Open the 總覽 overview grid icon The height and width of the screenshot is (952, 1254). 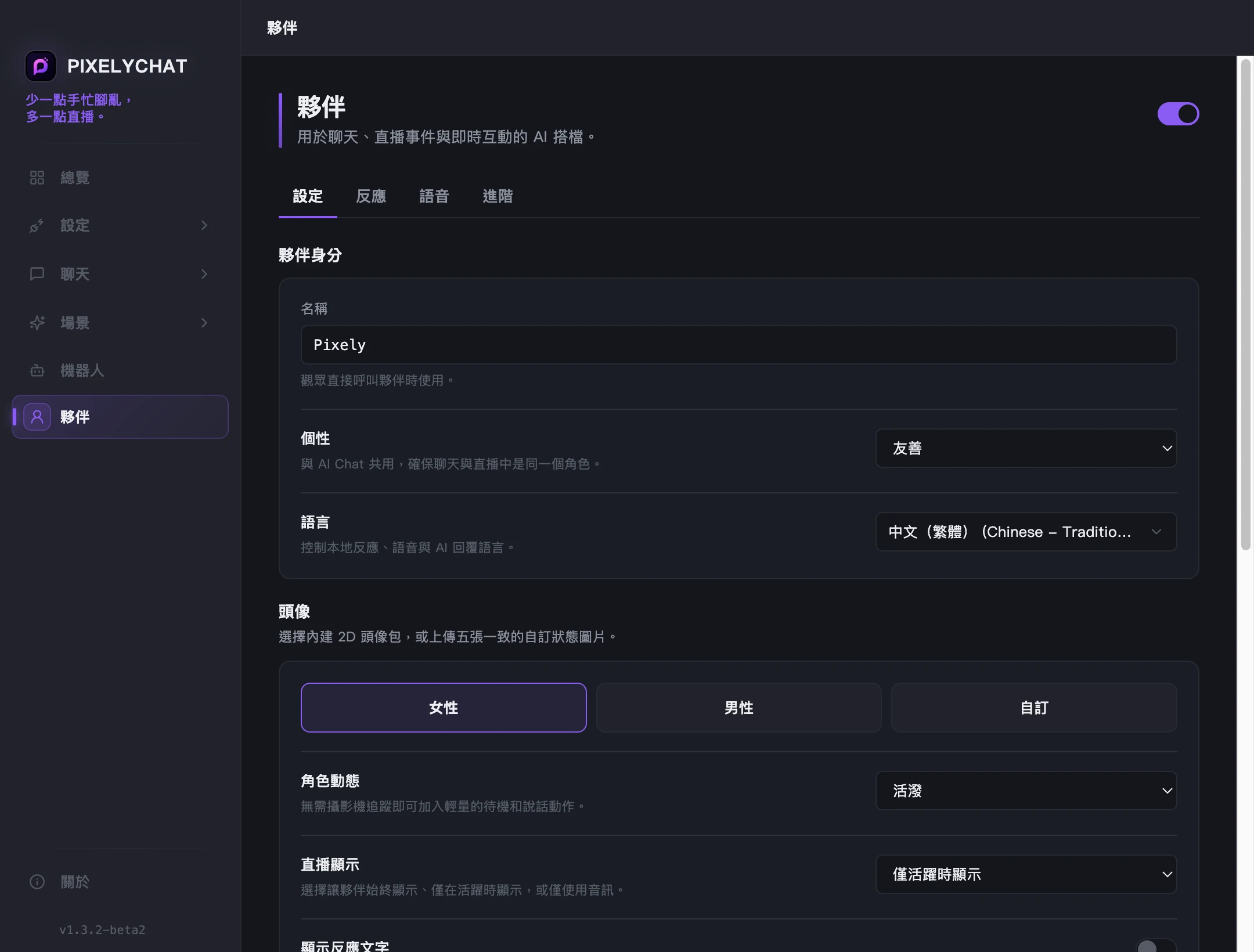click(37, 178)
